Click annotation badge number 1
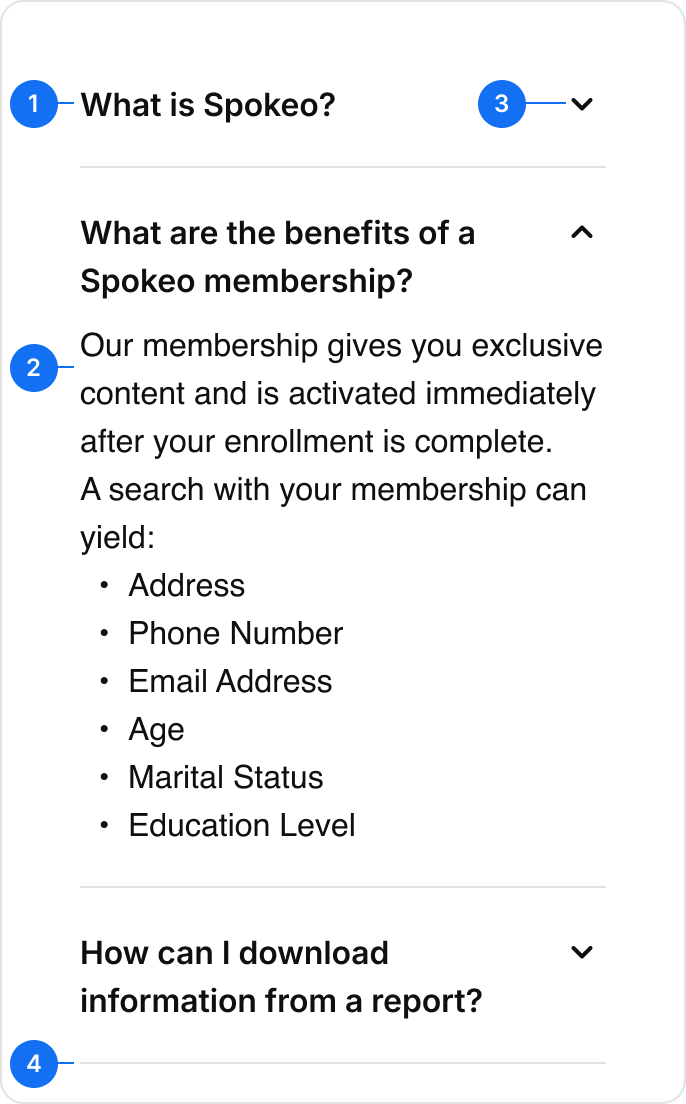 pyautogui.click(x=34, y=103)
